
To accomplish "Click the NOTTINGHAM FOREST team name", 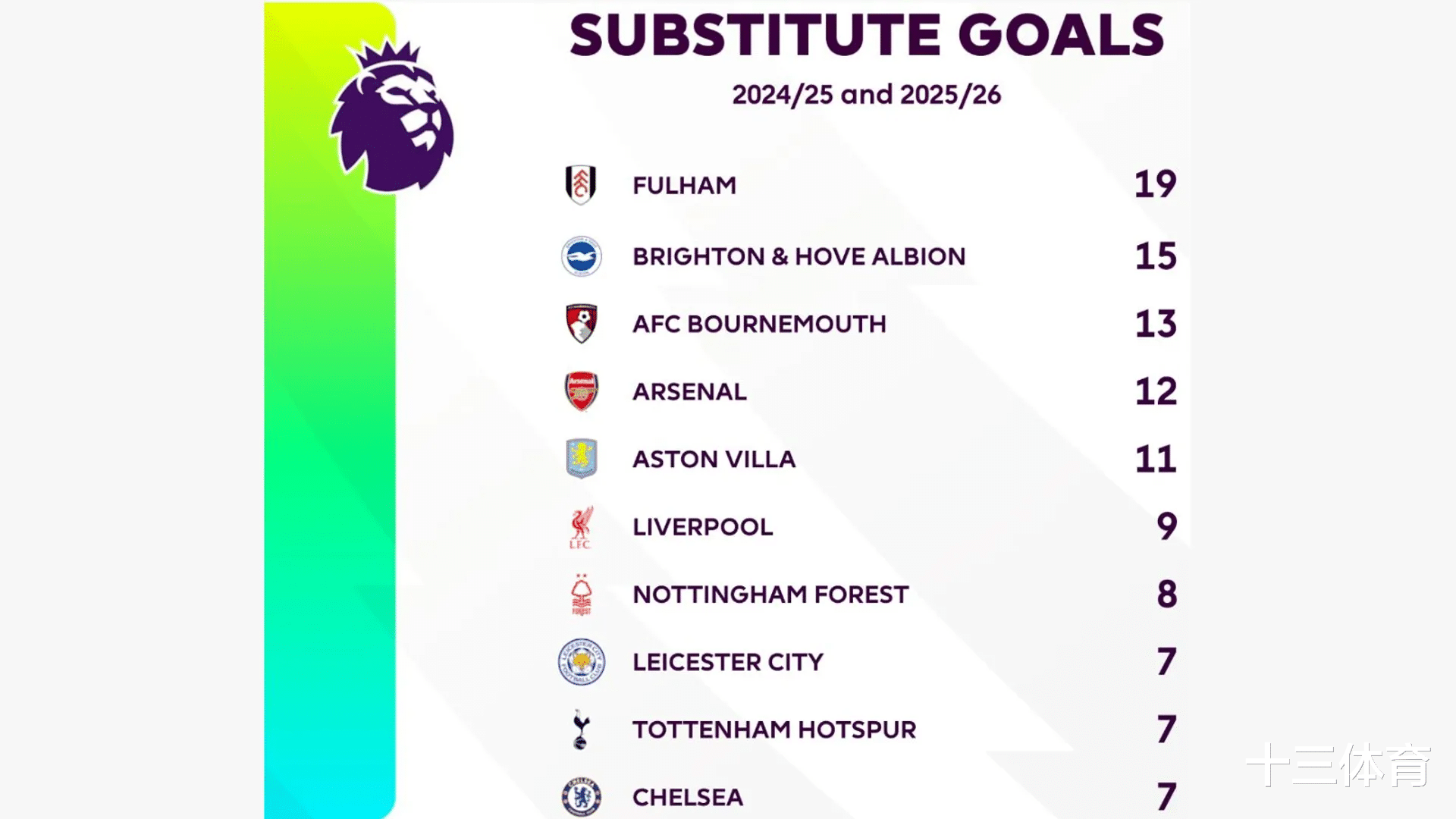I will tap(770, 595).
